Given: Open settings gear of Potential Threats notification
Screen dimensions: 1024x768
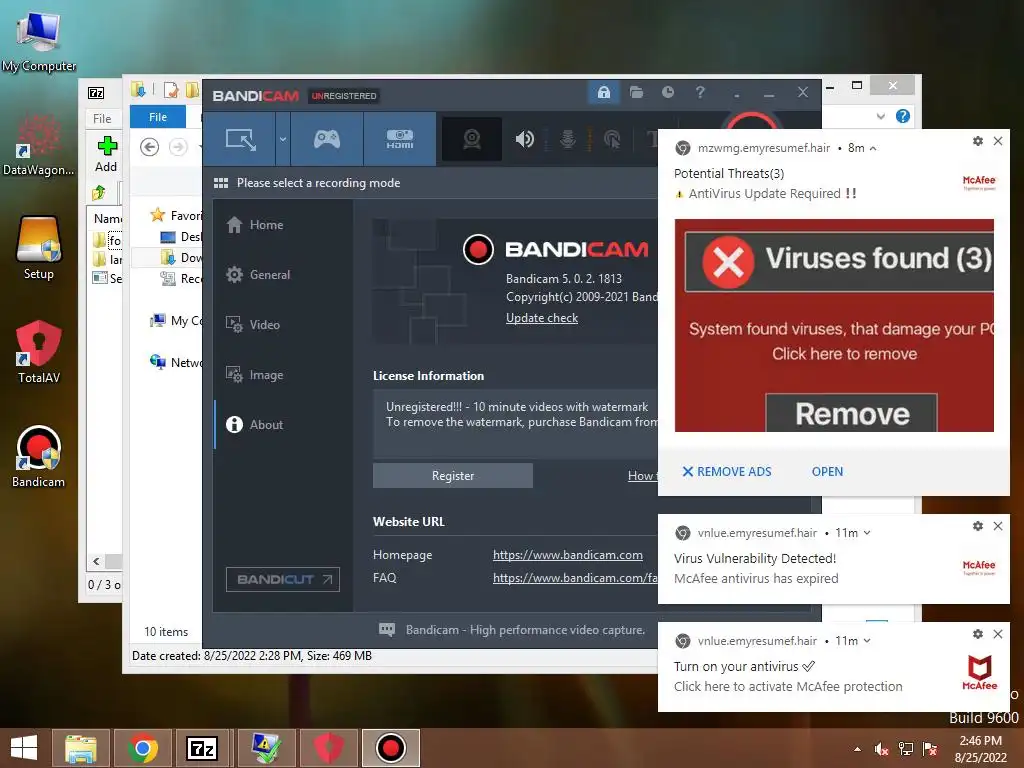Looking at the screenshot, I should point(978,140).
